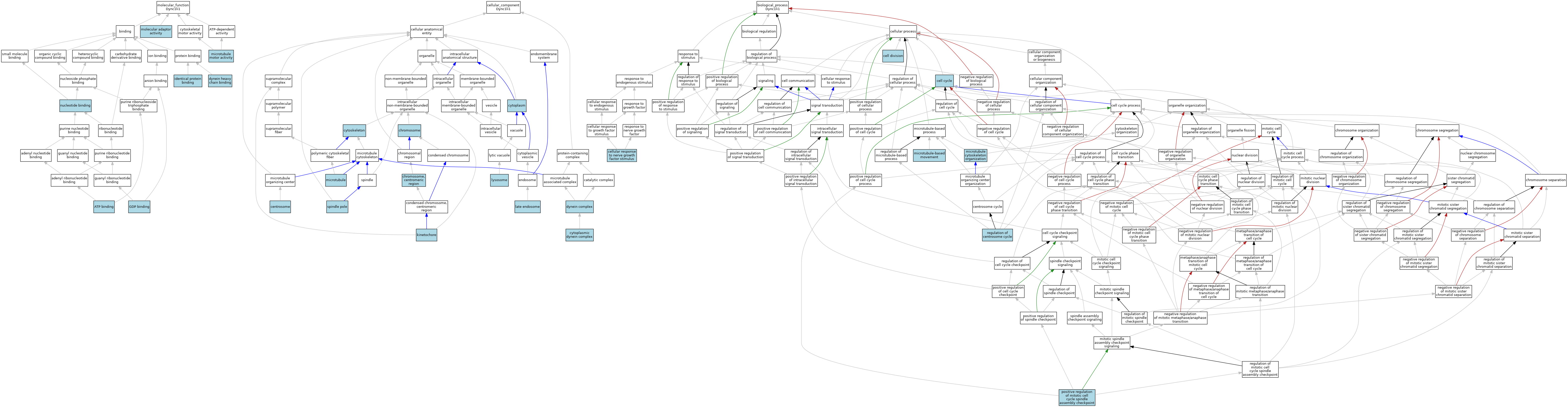The height and width of the screenshot is (407, 1568).
Task: Select the blue 'cytoskeleton' node
Action: (354, 130)
